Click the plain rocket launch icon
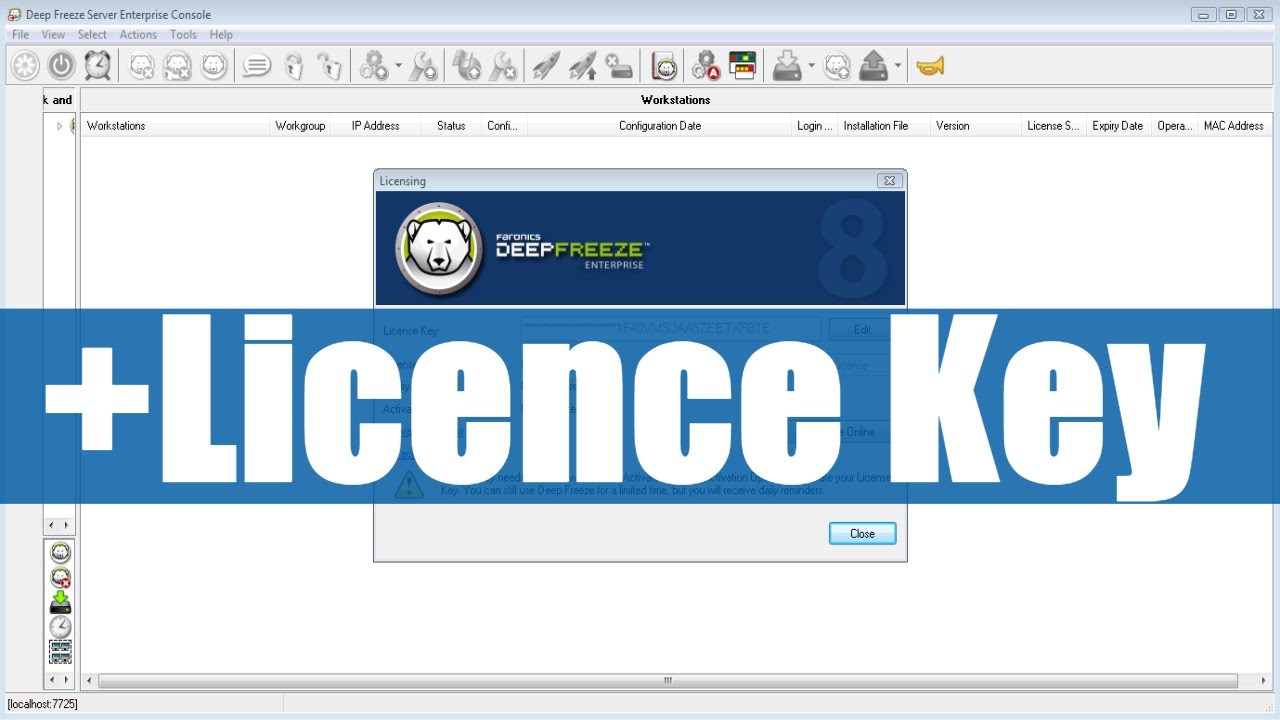The height and width of the screenshot is (720, 1280). coord(546,66)
